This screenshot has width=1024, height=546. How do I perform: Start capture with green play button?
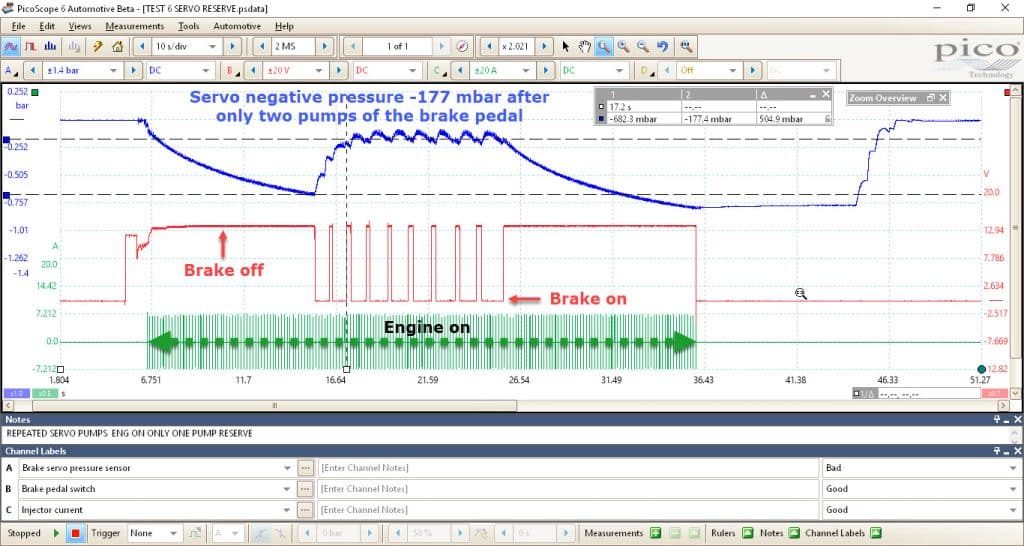pyautogui.click(x=56, y=533)
